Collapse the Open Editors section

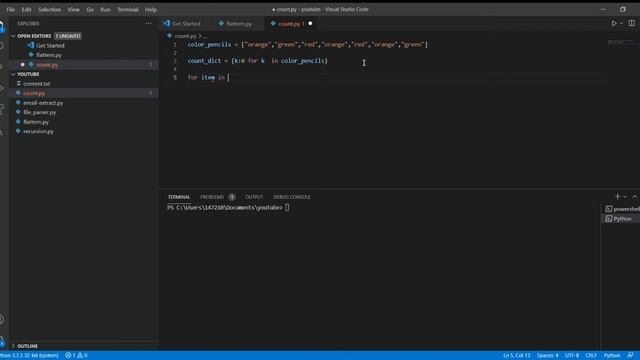13,36
